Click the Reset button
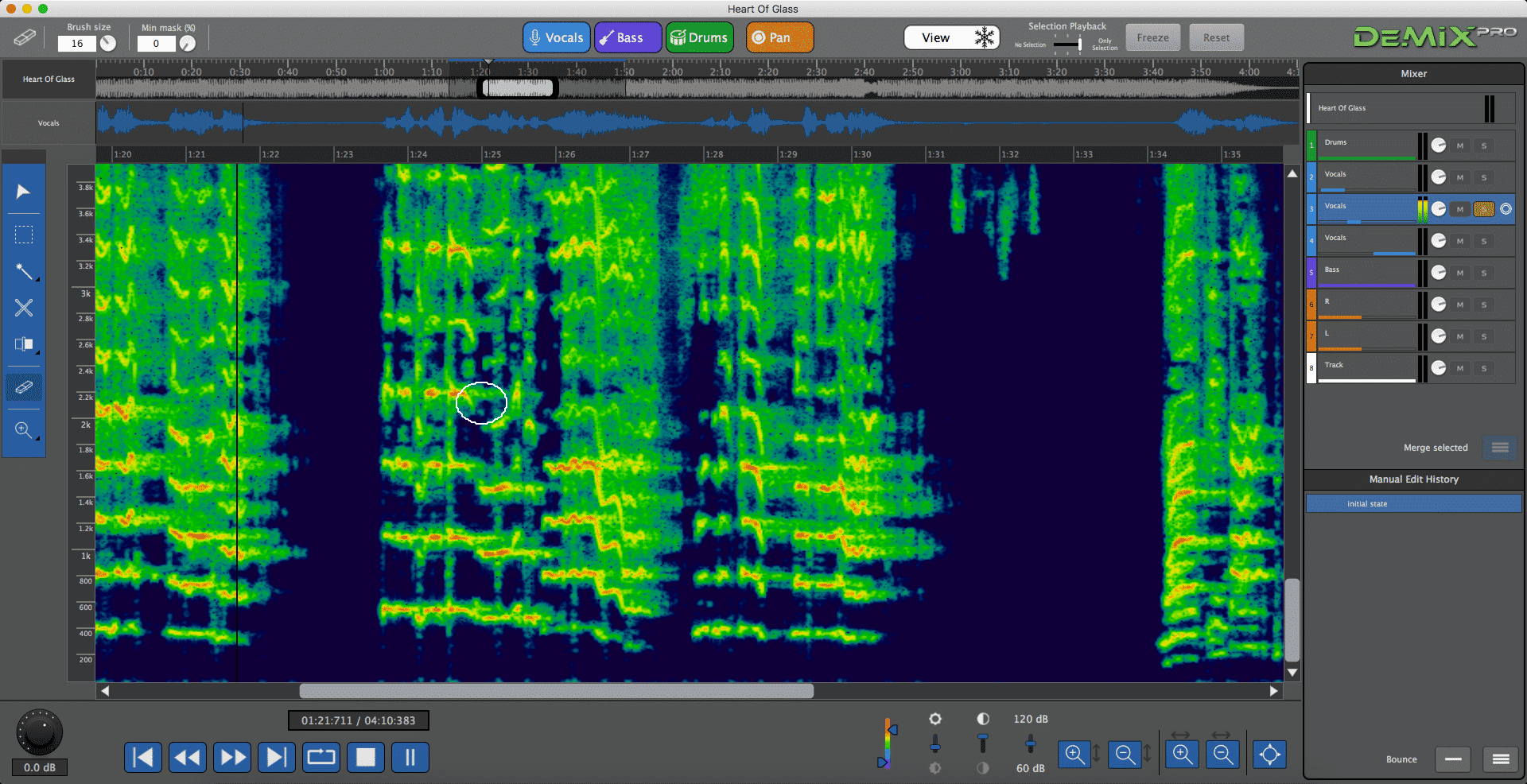The height and width of the screenshot is (784, 1527). (1216, 37)
